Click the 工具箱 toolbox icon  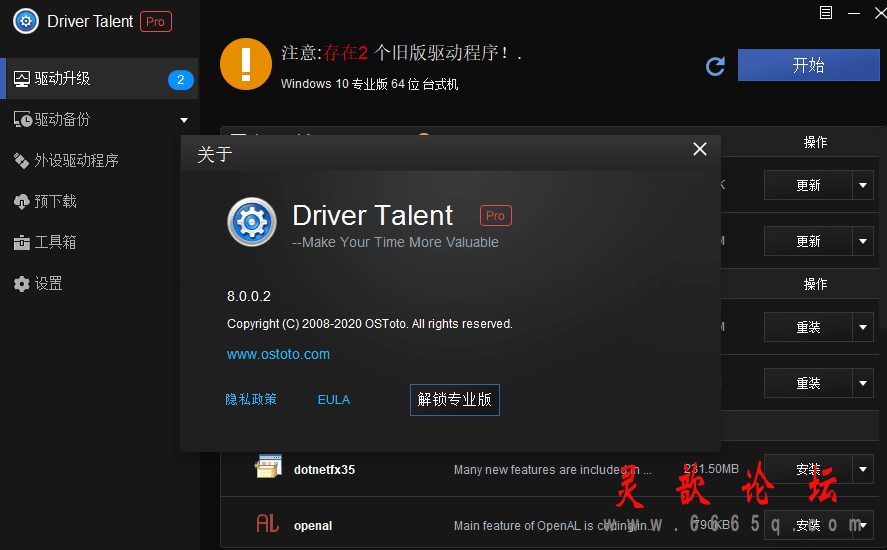pos(21,243)
